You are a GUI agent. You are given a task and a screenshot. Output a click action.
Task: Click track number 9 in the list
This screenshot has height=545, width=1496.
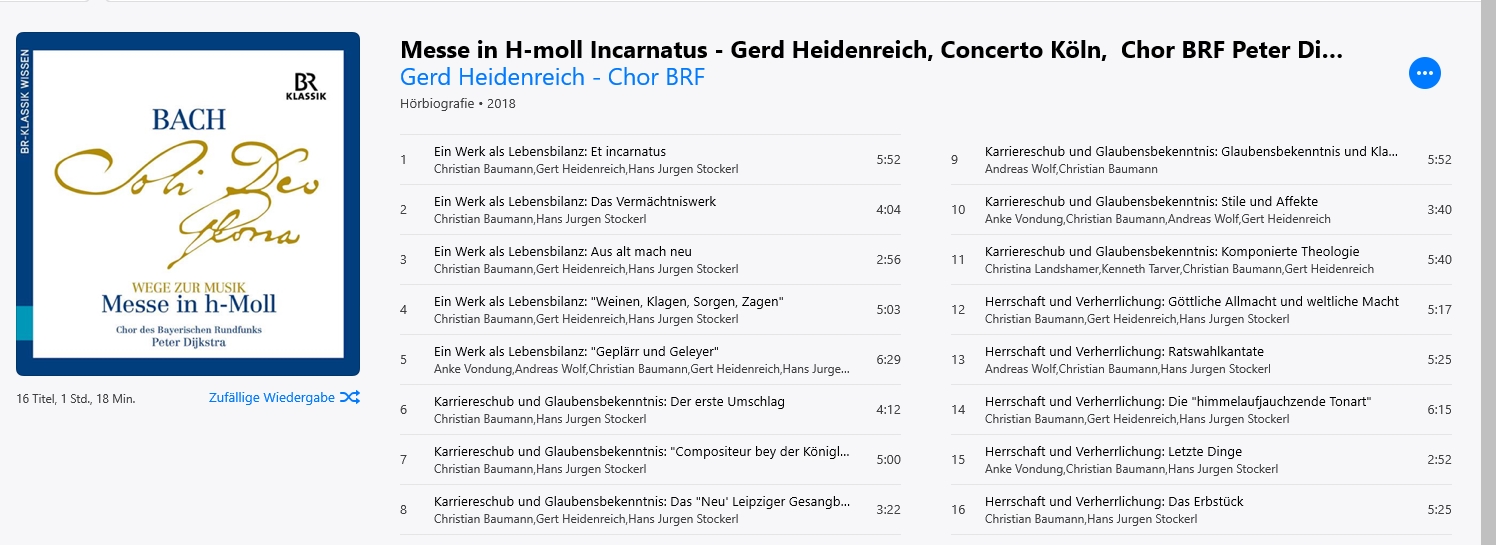(x=955, y=160)
